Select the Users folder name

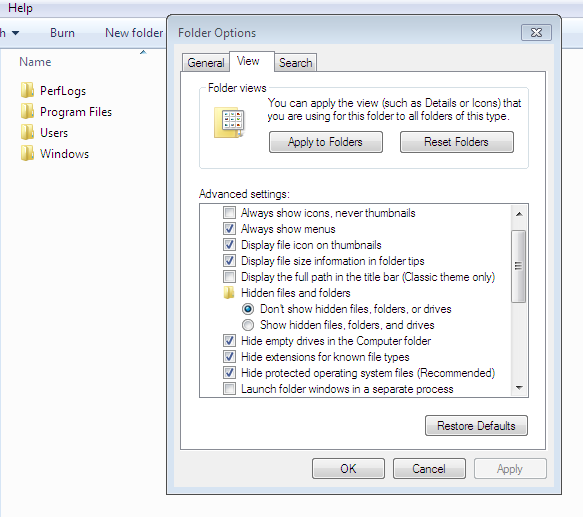tap(54, 133)
